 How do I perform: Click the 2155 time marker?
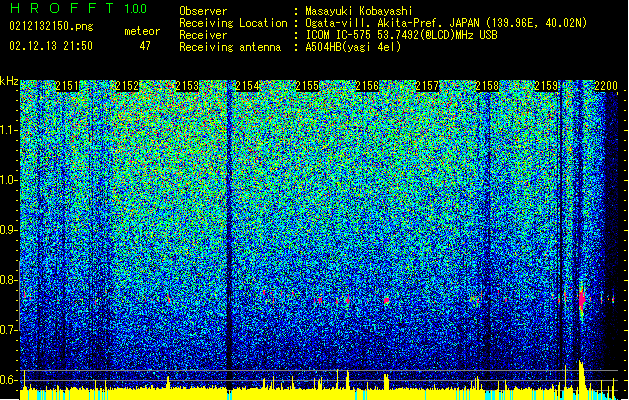pyautogui.click(x=307, y=86)
